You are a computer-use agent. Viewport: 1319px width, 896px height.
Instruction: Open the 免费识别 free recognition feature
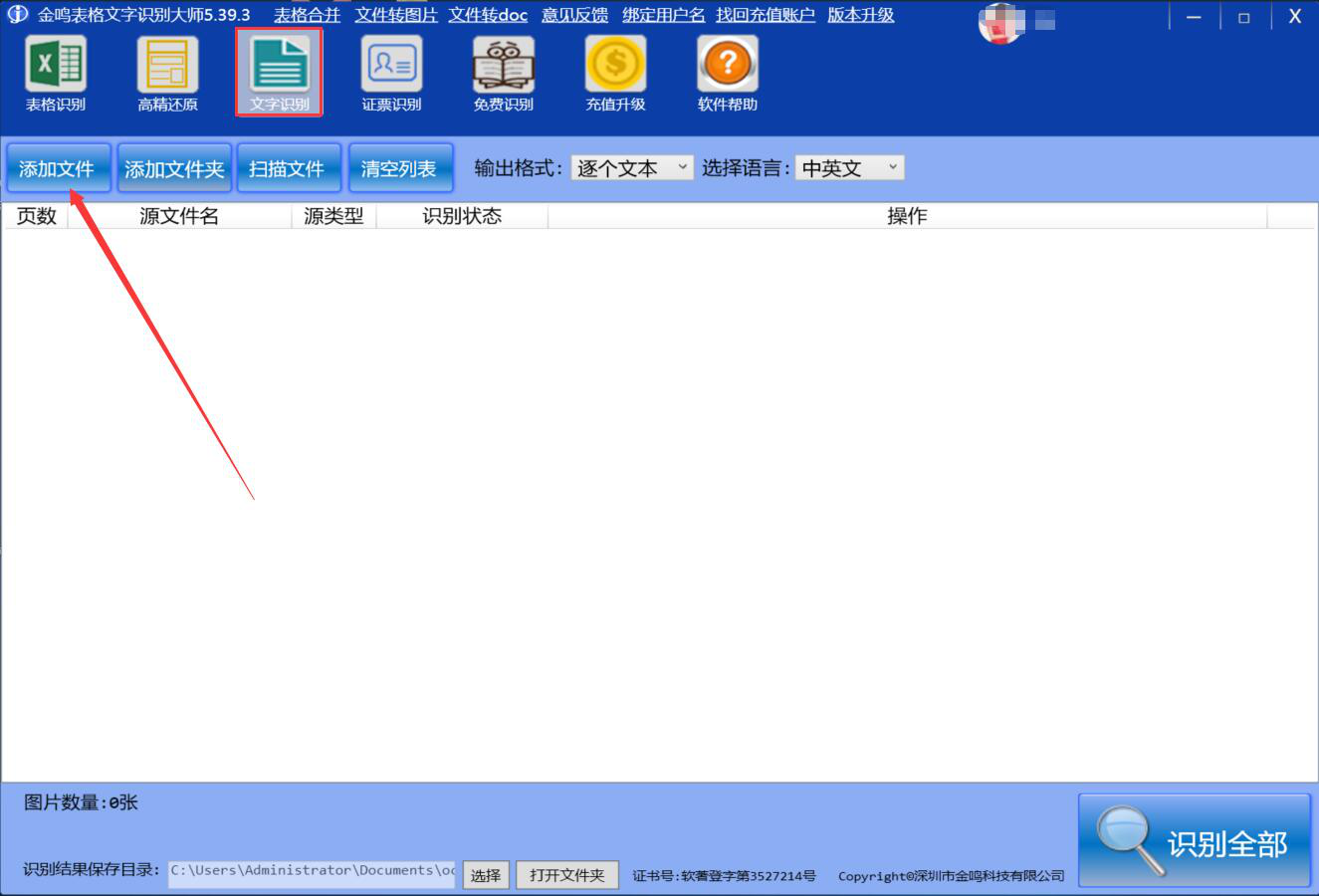[503, 72]
